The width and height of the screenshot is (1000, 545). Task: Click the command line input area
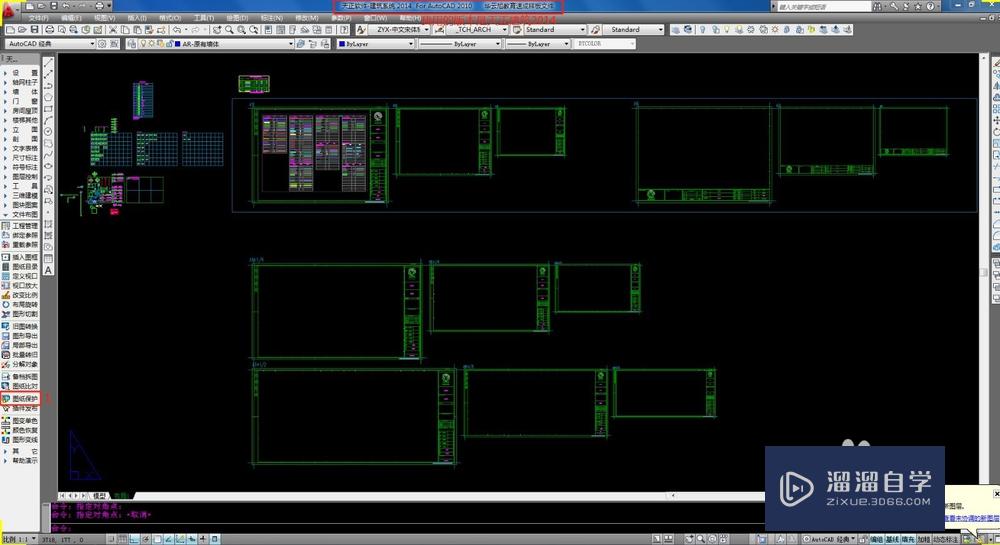click(408, 528)
